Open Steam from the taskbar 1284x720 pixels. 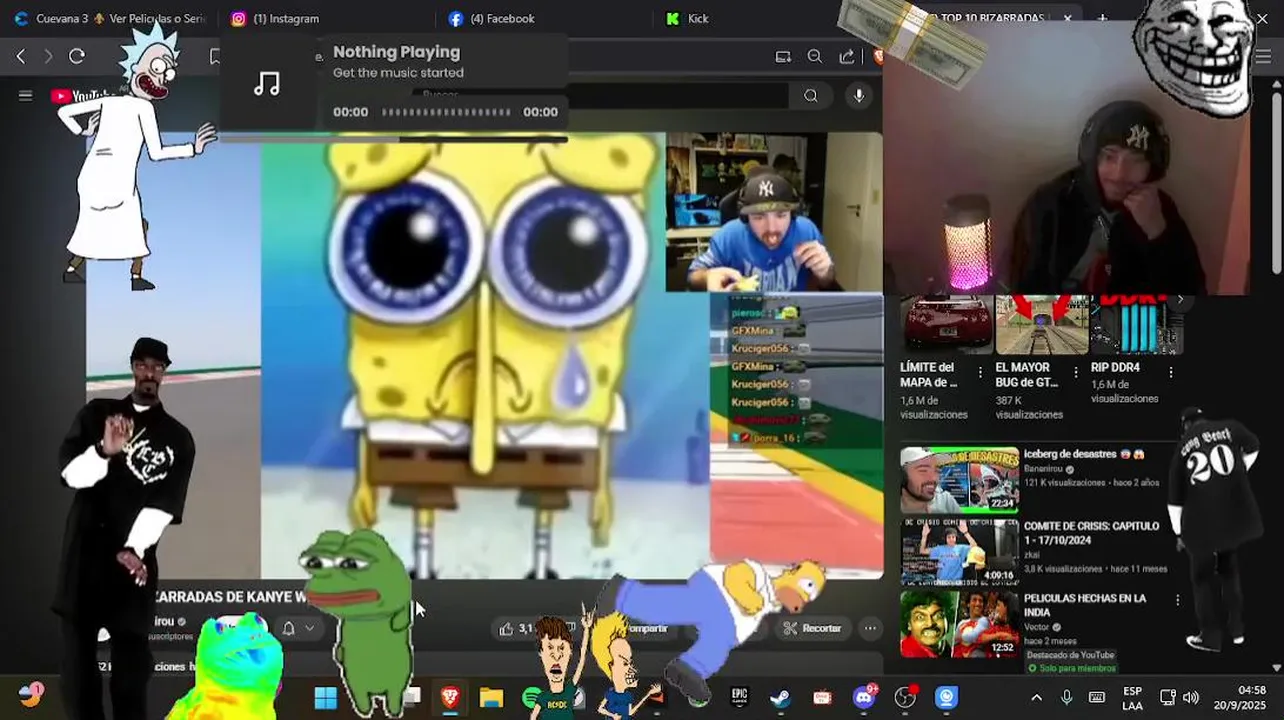(x=781, y=698)
